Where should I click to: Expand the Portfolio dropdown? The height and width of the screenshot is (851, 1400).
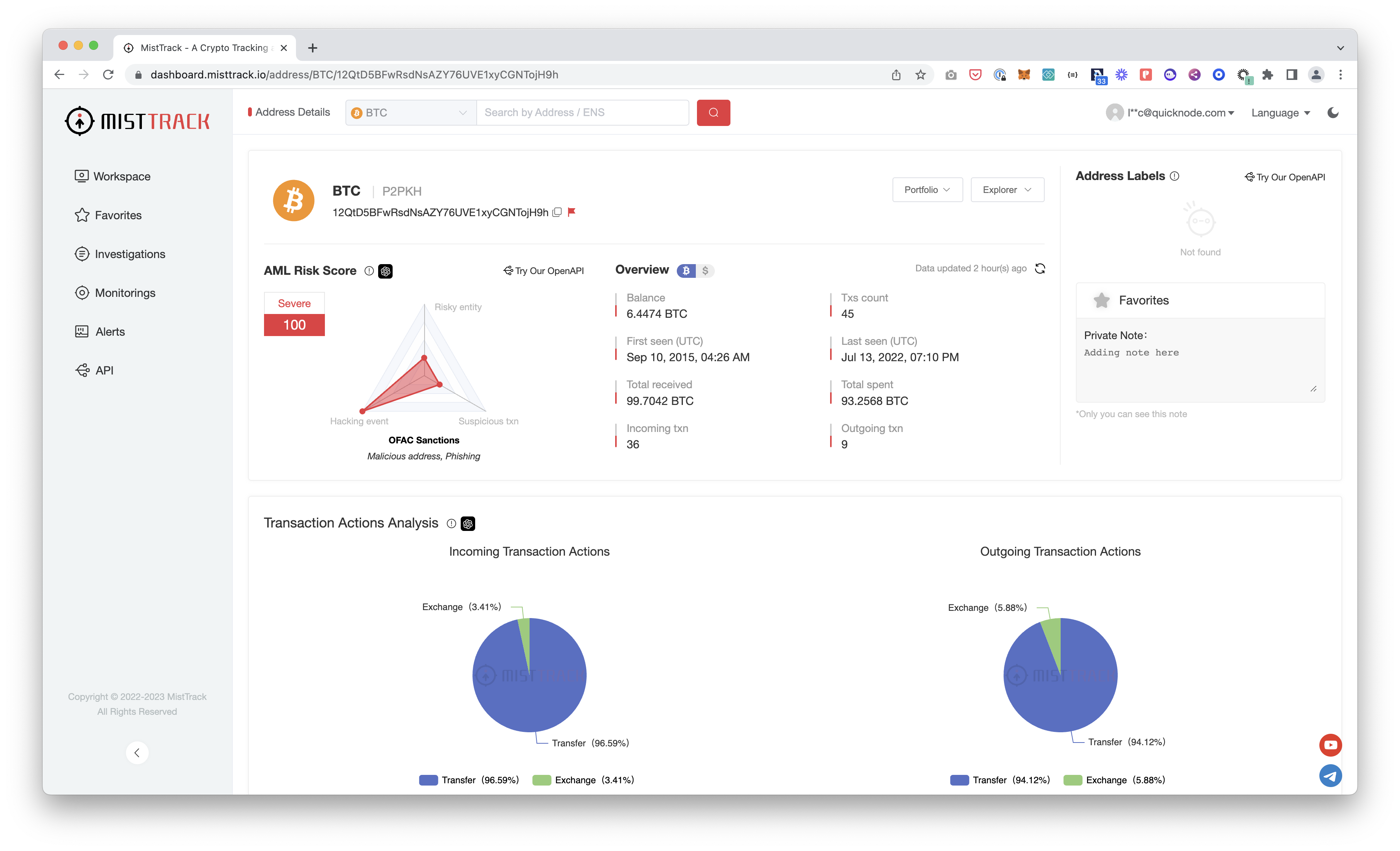click(927, 190)
